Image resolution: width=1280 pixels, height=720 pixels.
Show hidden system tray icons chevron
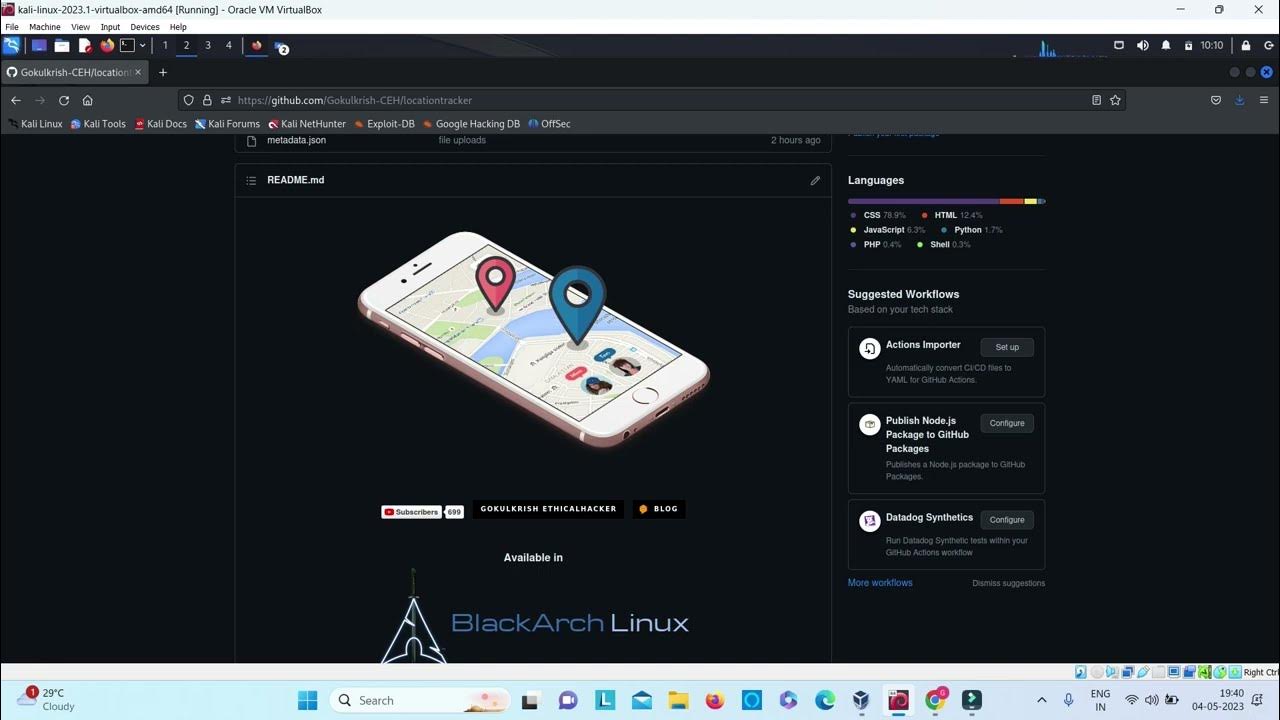(x=1041, y=700)
